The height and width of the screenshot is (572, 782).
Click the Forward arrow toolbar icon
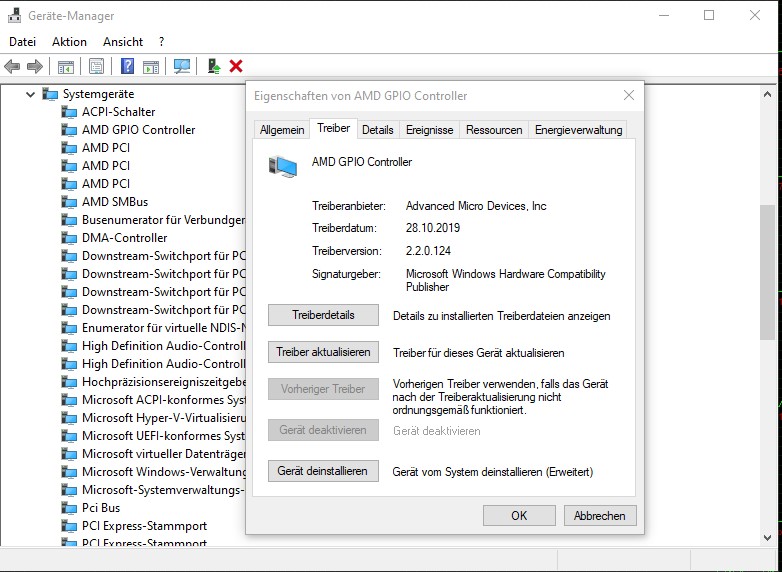coord(34,66)
